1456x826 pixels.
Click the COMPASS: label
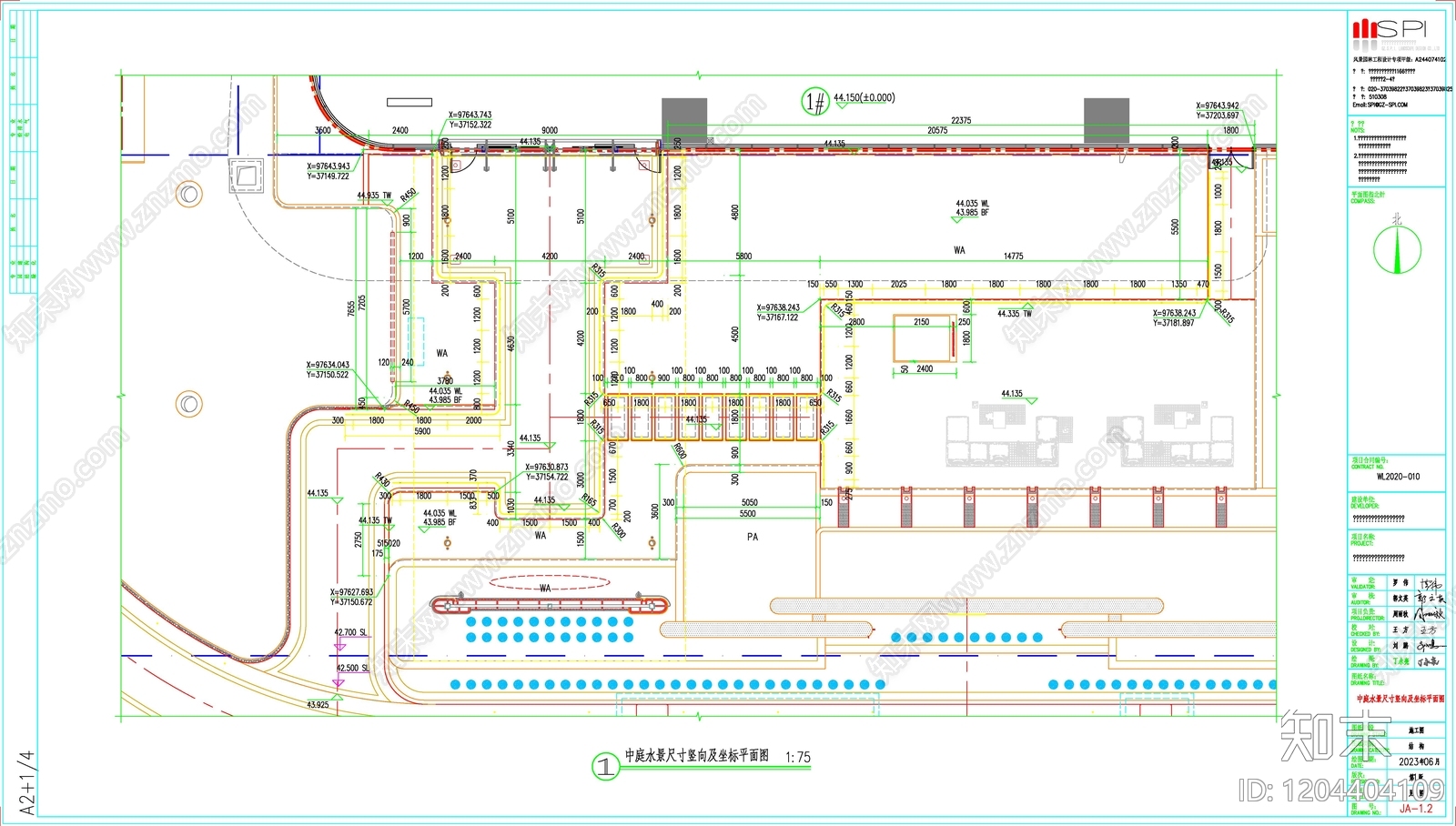(x=1362, y=201)
